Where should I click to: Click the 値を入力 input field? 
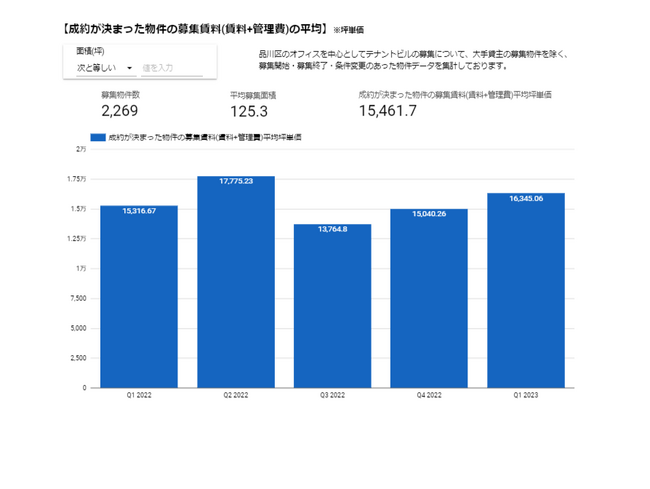point(170,67)
